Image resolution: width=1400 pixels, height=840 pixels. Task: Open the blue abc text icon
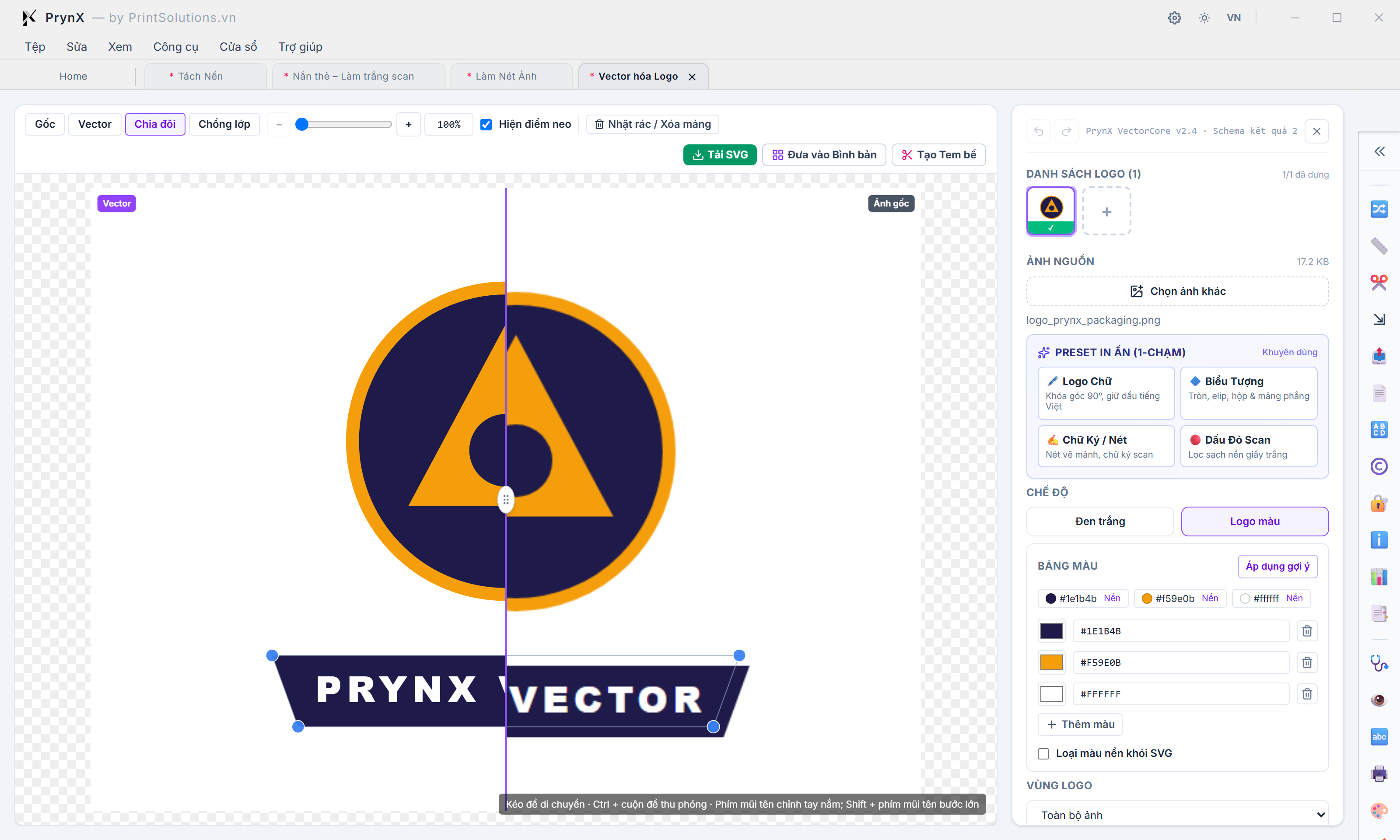(1379, 736)
